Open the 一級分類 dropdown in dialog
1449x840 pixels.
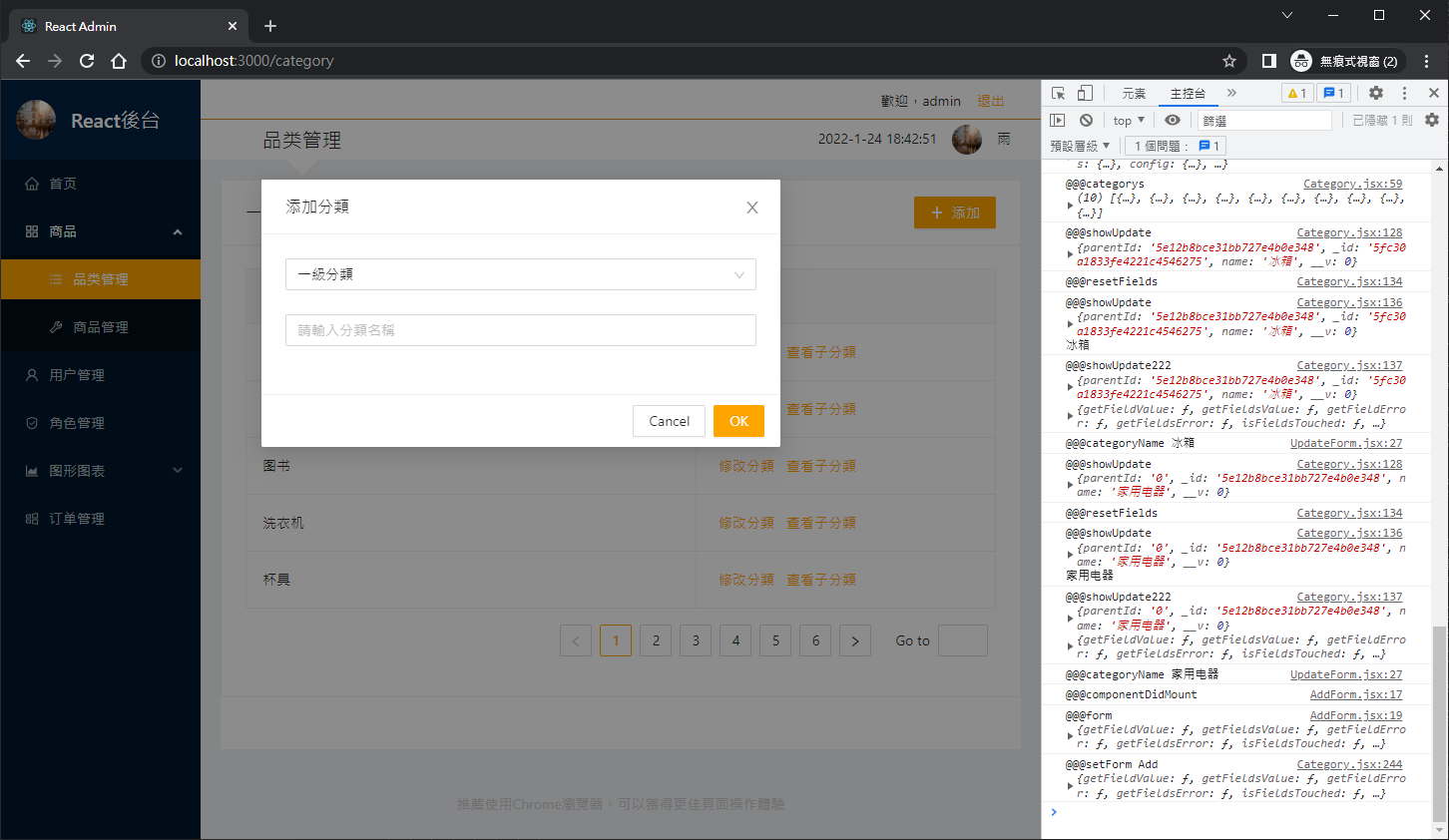pos(521,274)
